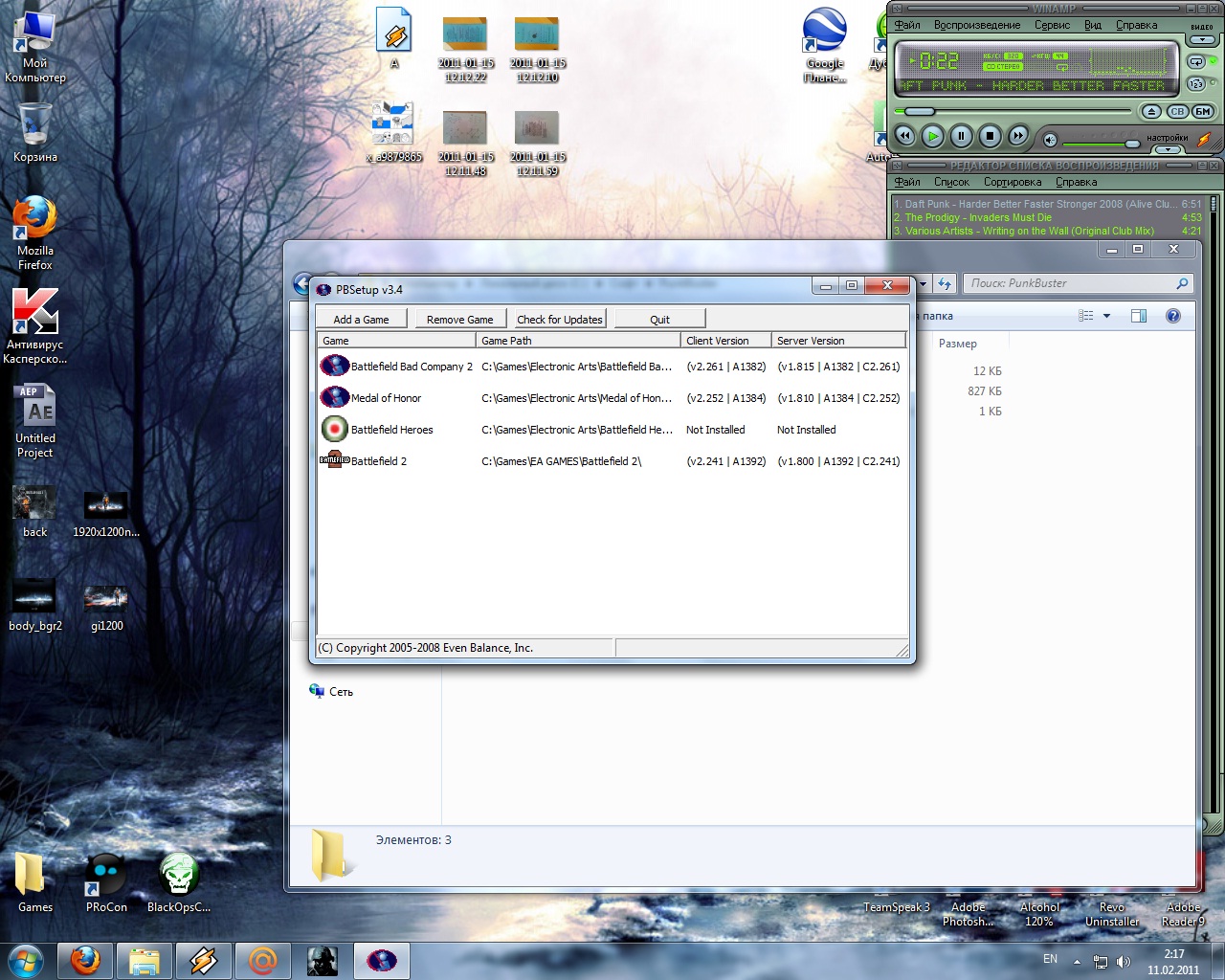The height and width of the screenshot is (980, 1225).
Task: Click the soldier game icon in taskbar
Action: coord(322,961)
